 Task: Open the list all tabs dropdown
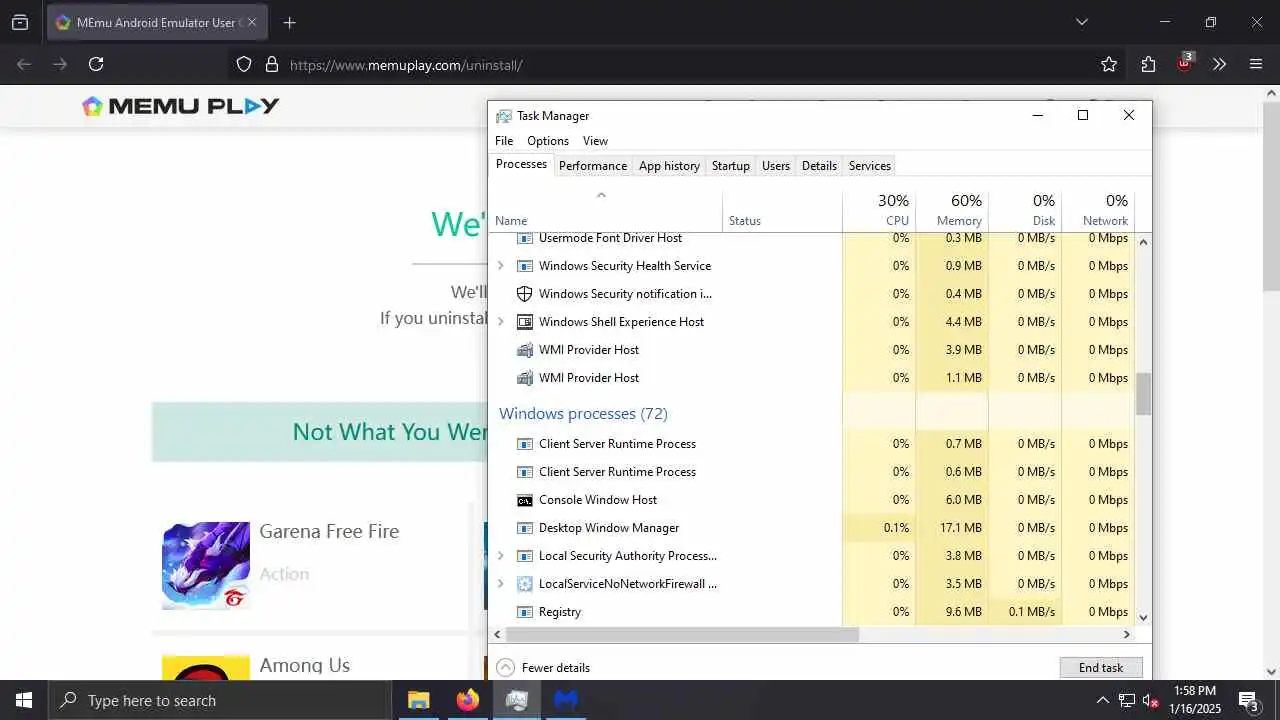[x=1081, y=22]
